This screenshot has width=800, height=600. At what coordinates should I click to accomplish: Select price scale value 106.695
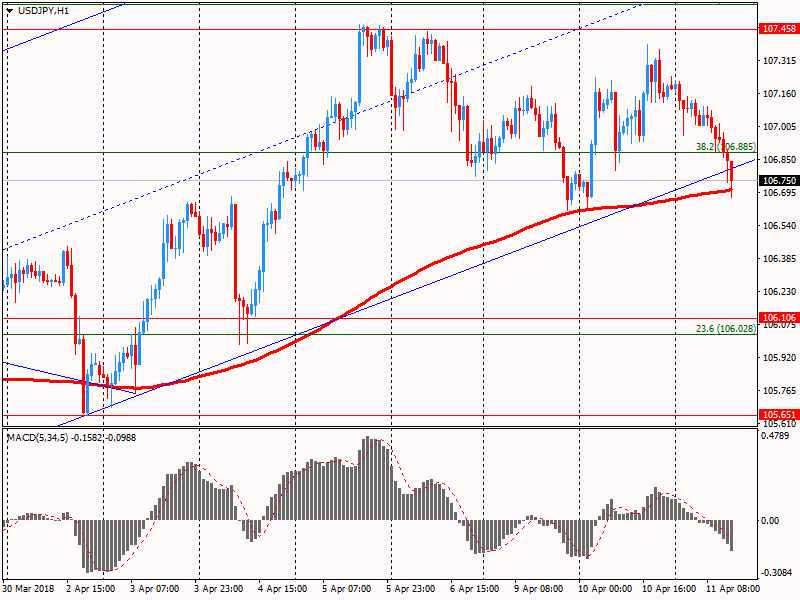[x=779, y=192]
